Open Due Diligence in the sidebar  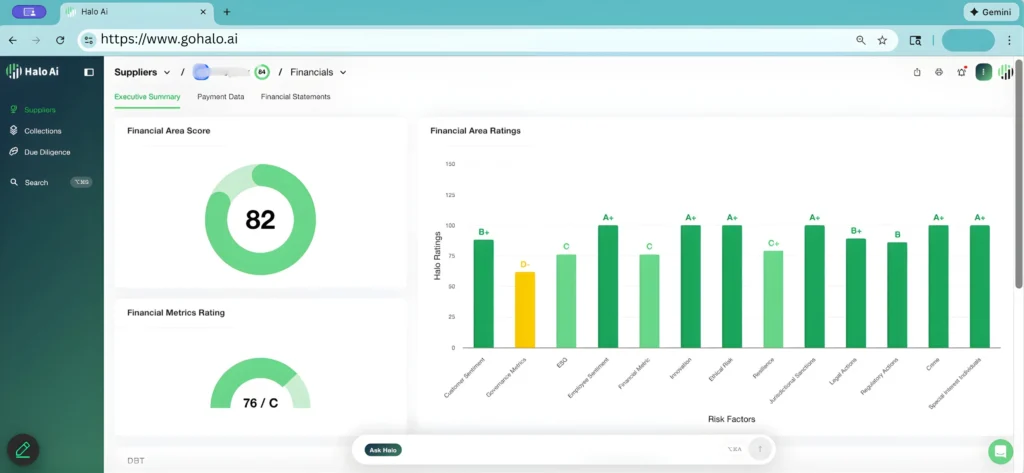47,152
